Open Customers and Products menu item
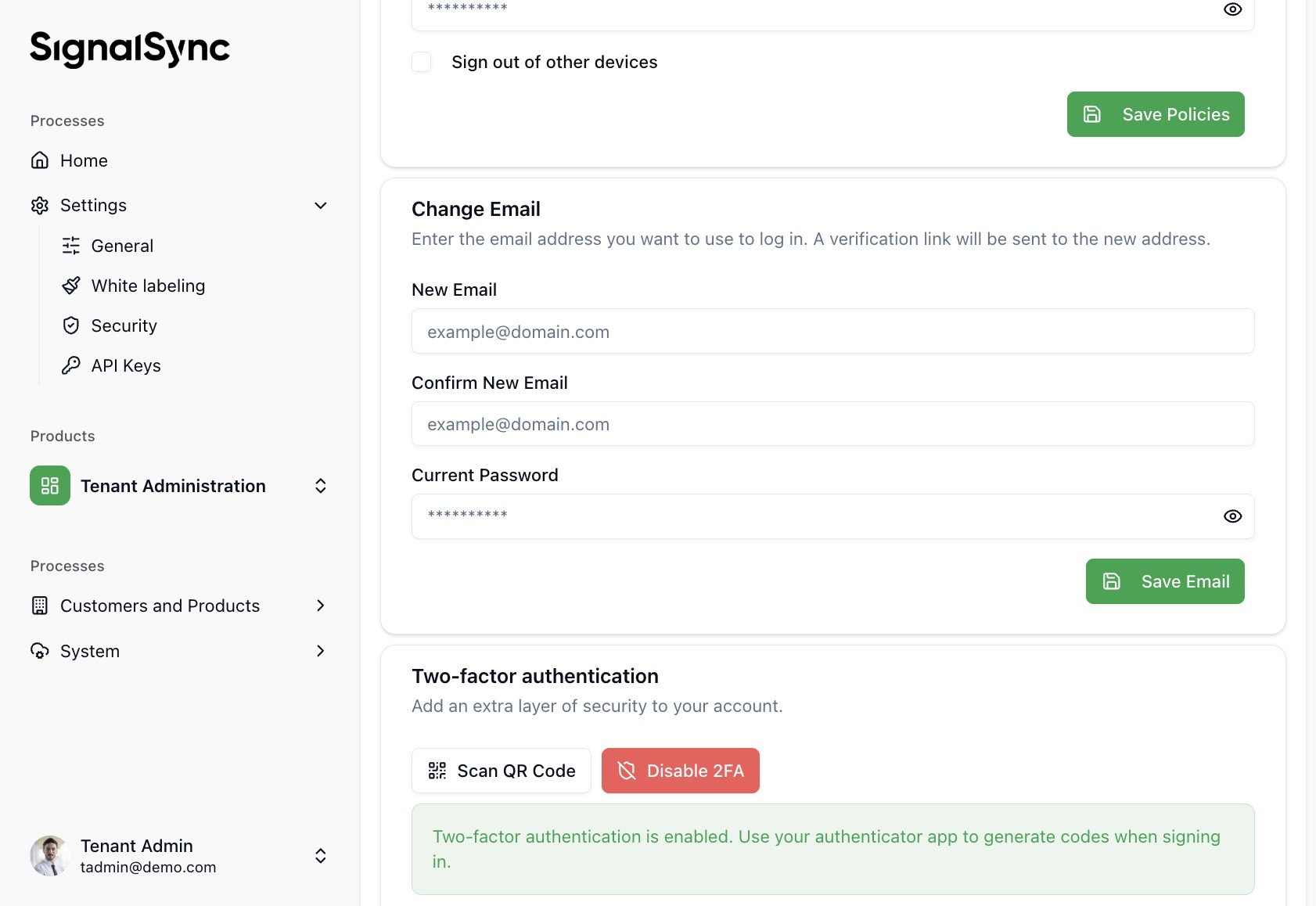This screenshot has width=1316, height=906. (x=179, y=606)
